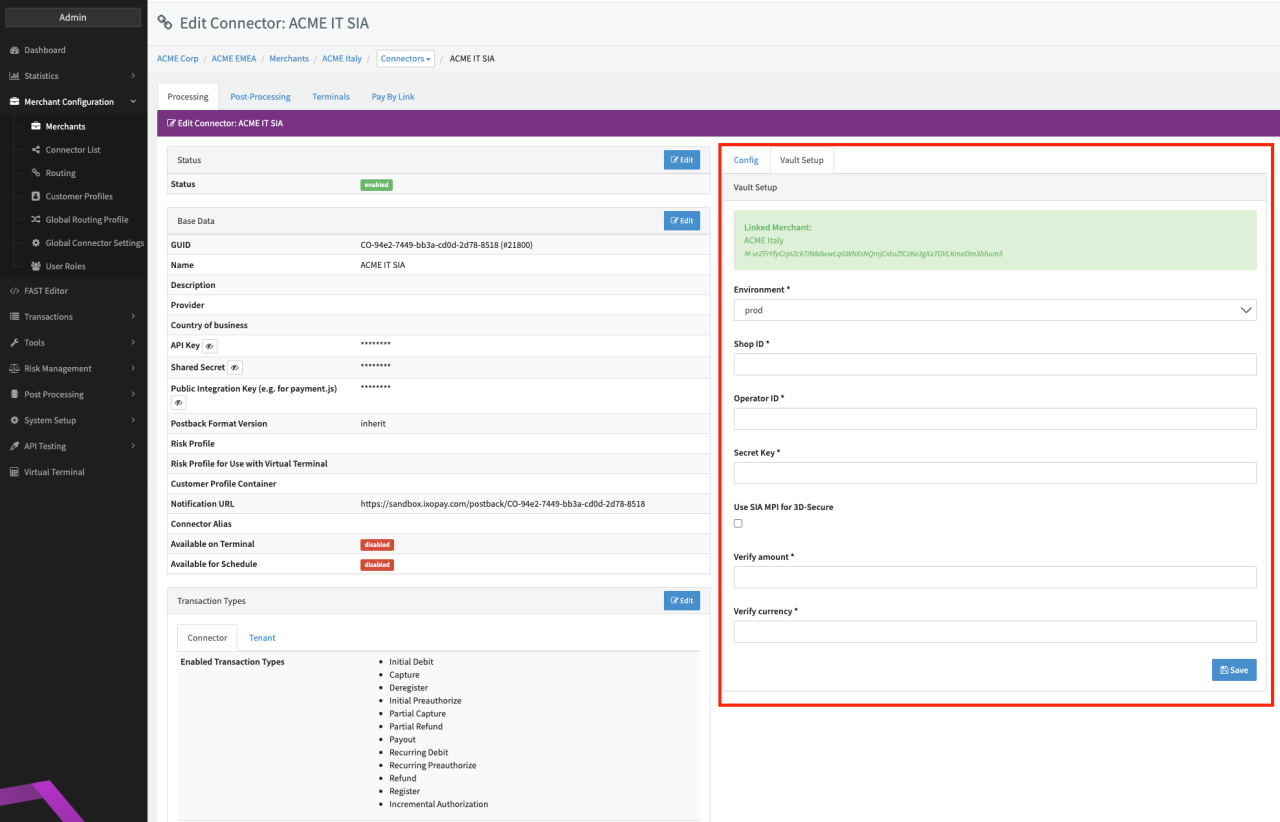Edit the Base Data section
The image size is (1280, 822).
click(681, 221)
